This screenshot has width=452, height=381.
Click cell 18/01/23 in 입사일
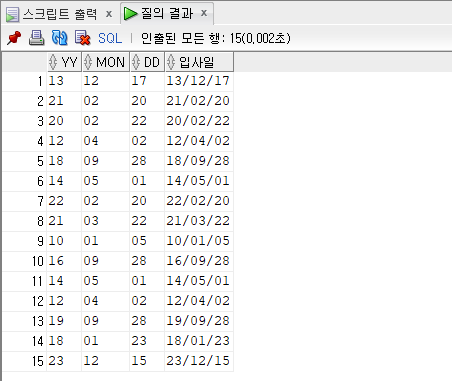[x=198, y=341]
